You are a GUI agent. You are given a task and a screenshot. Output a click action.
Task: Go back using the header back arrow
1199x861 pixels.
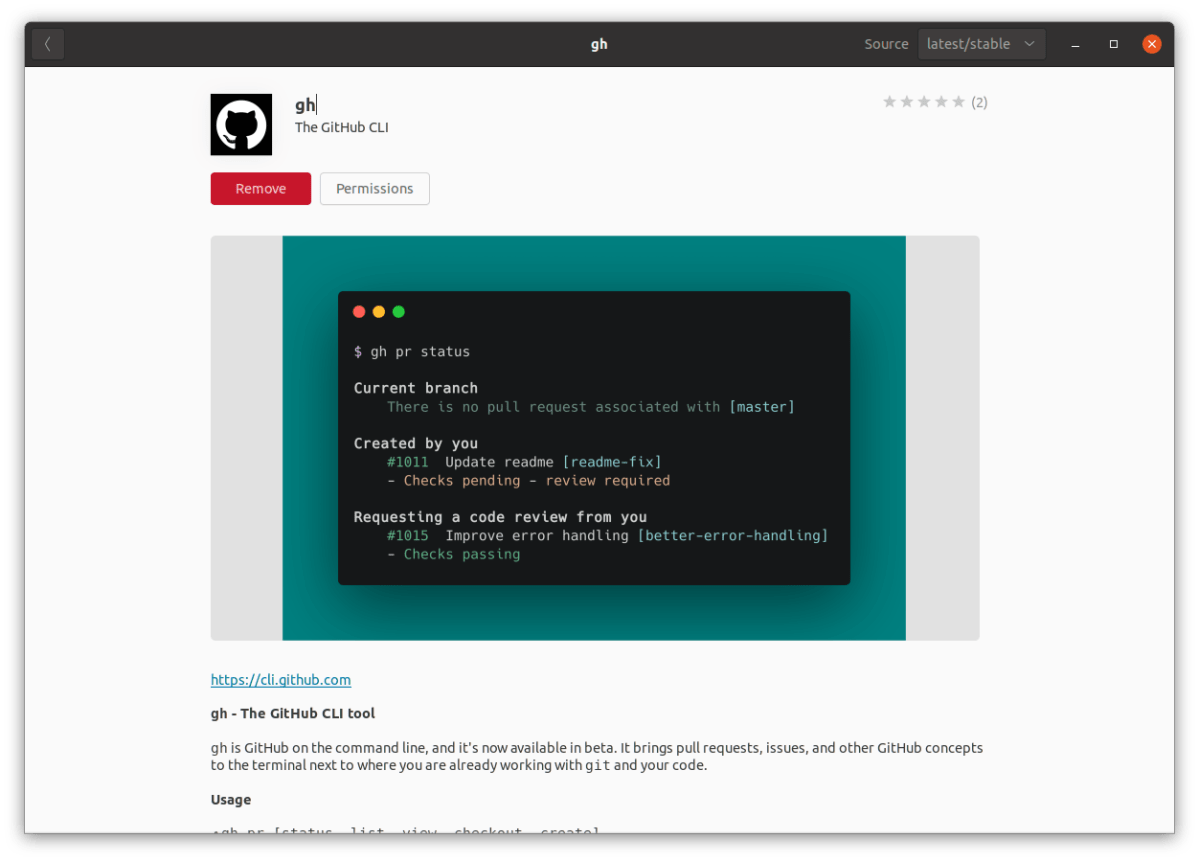coord(47,44)
